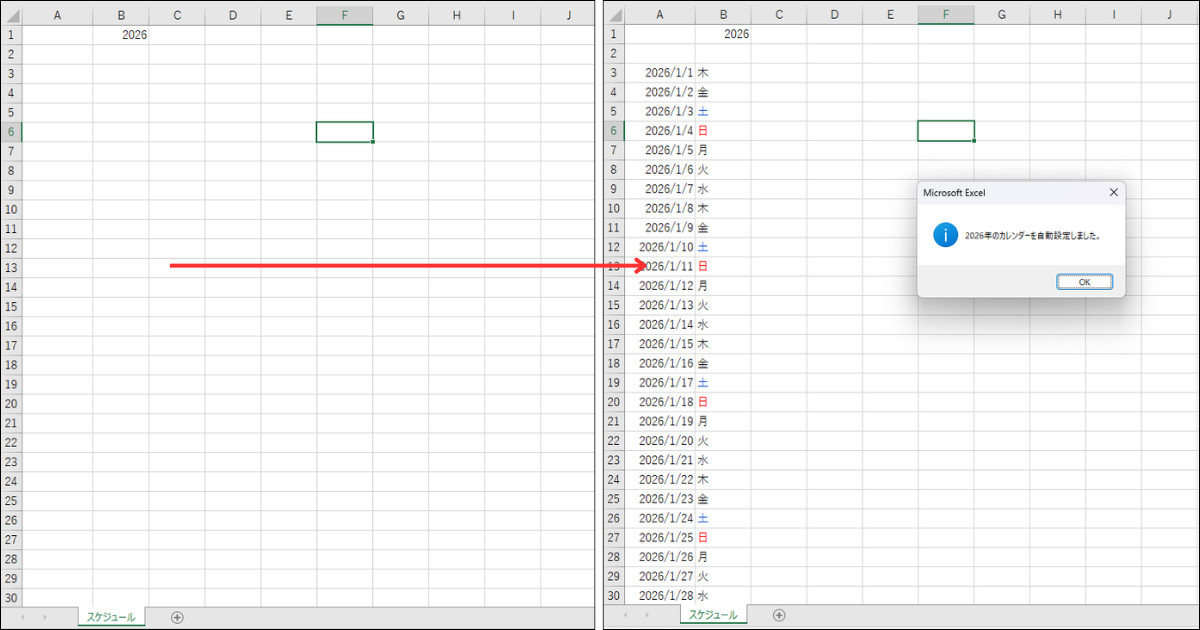Select cell B1 containing 2026 in left sheet
This screenshot has height=630, width=1200.
(121, 34)
